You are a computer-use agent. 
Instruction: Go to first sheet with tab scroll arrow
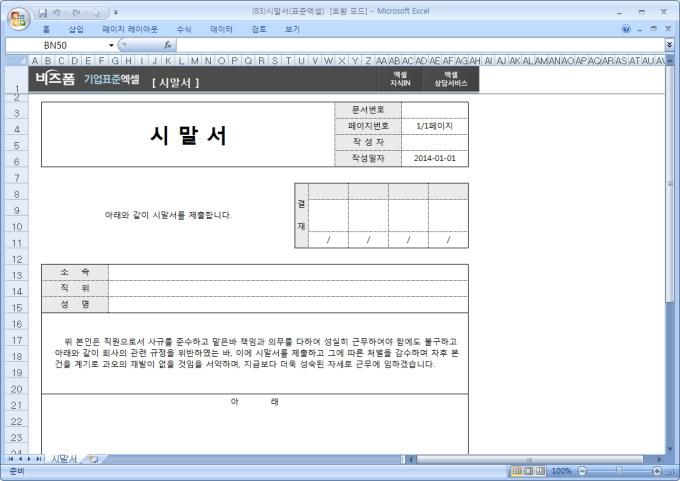(x=11, y=459)
